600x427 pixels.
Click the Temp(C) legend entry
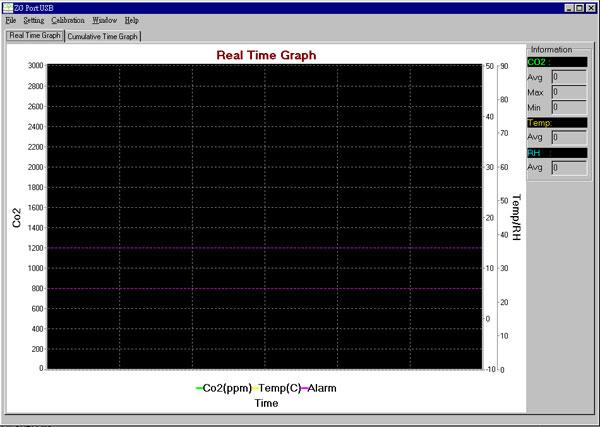[283, 388]
